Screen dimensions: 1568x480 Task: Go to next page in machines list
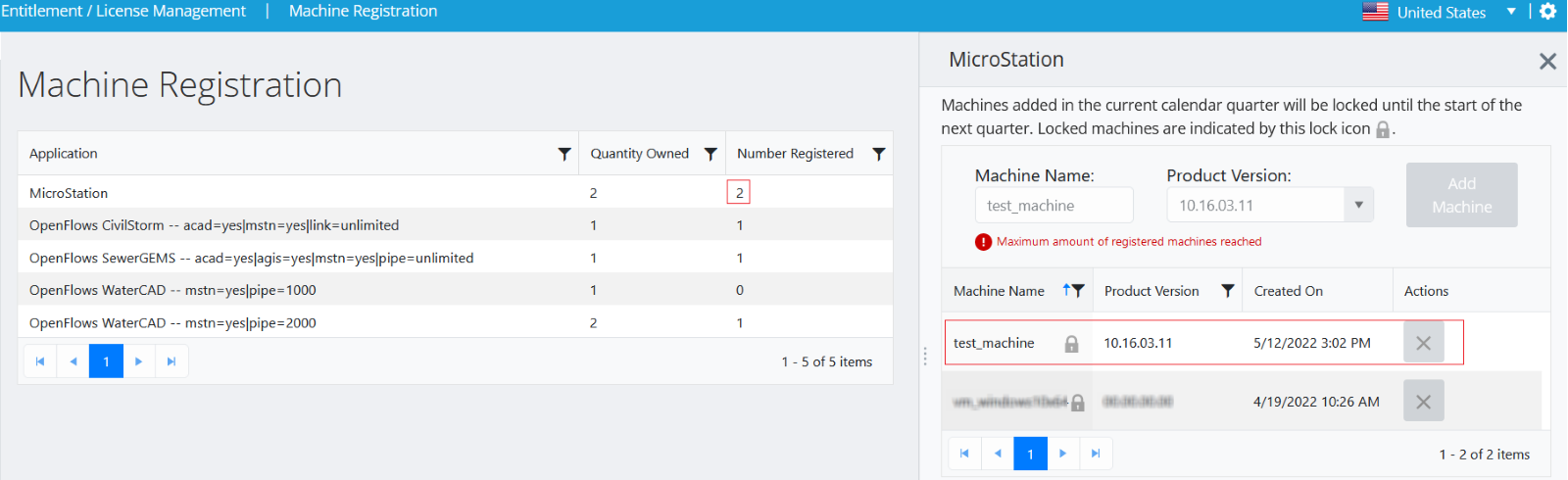pos(1062,454)
